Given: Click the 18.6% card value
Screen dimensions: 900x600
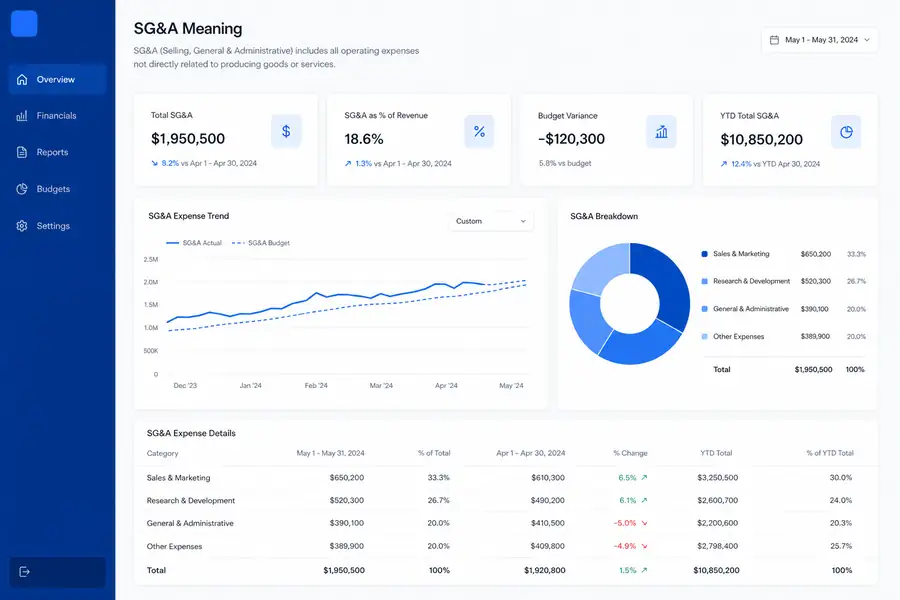Looking at the screenshot, I should pyautogui.click(x=364, y=139).
